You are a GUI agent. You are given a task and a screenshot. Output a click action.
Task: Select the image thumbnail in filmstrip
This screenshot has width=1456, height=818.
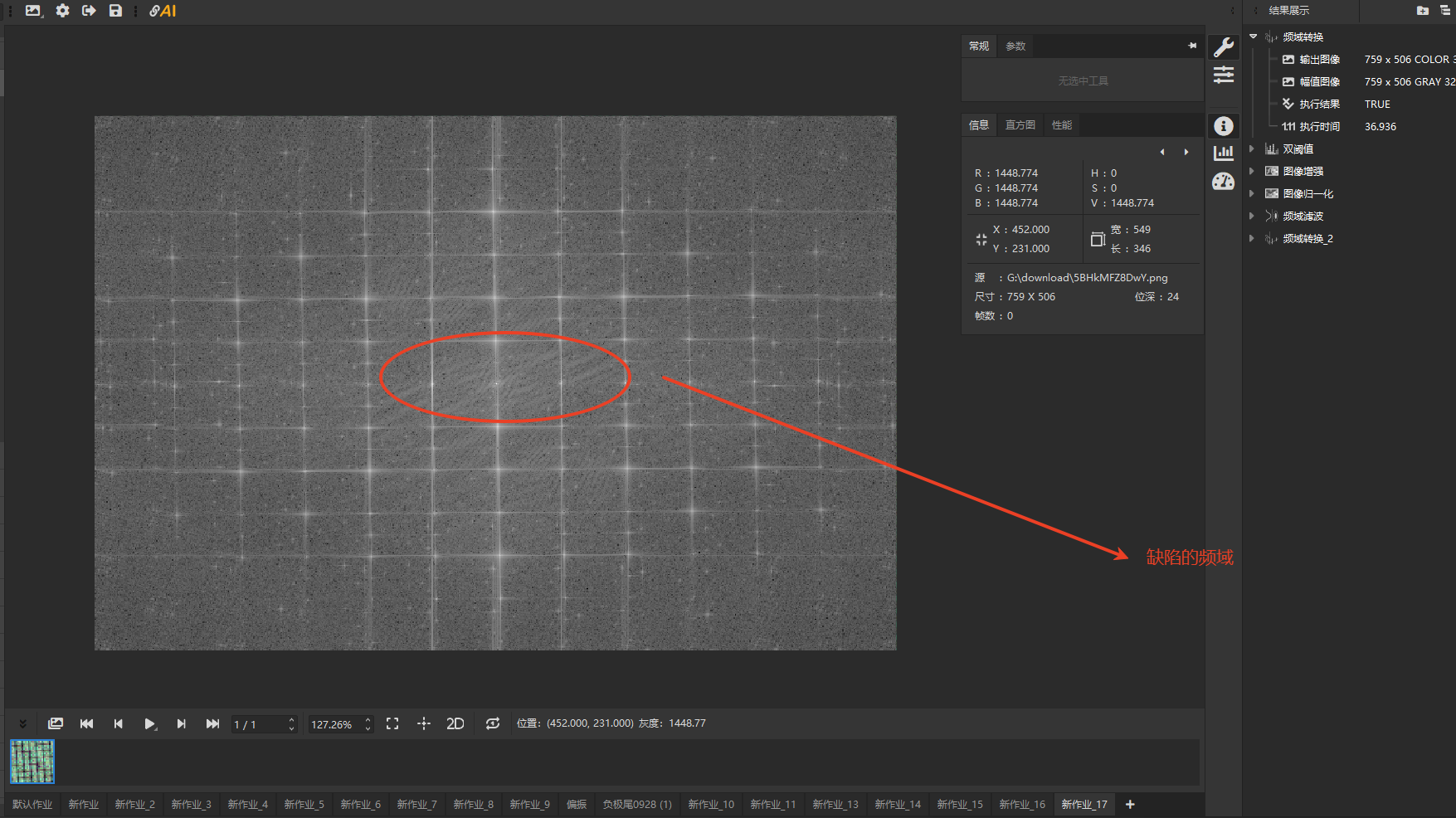click(x=32, y=762)
